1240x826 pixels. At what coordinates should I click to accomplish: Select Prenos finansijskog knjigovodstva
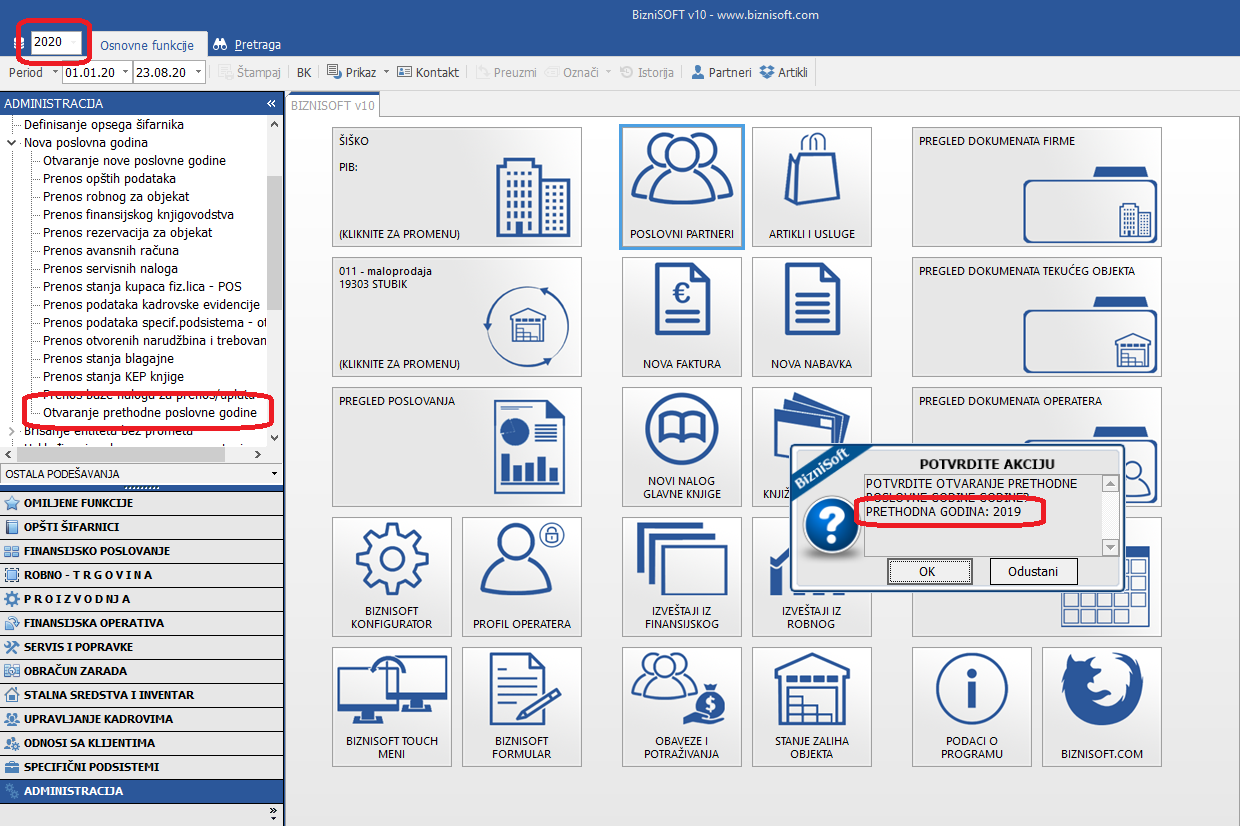click(138, 215)
